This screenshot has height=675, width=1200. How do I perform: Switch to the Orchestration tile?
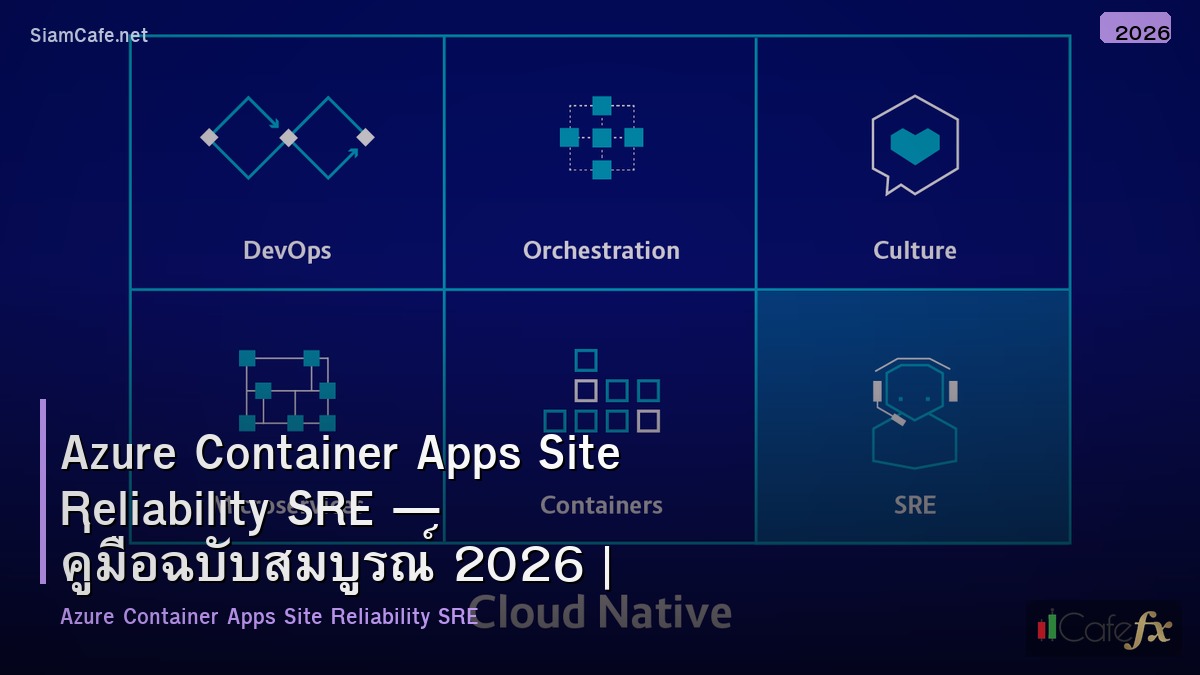pos(601,250)
